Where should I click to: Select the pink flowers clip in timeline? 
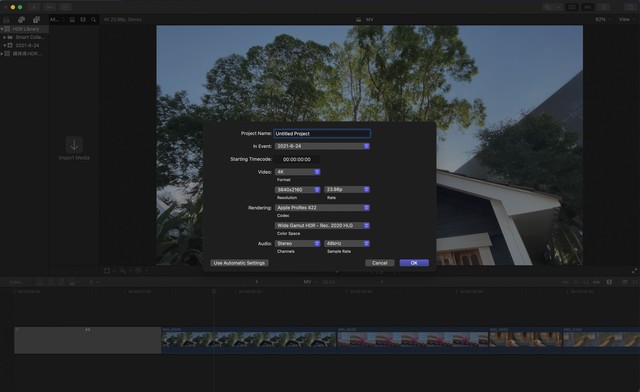click(x=413, y=340)
